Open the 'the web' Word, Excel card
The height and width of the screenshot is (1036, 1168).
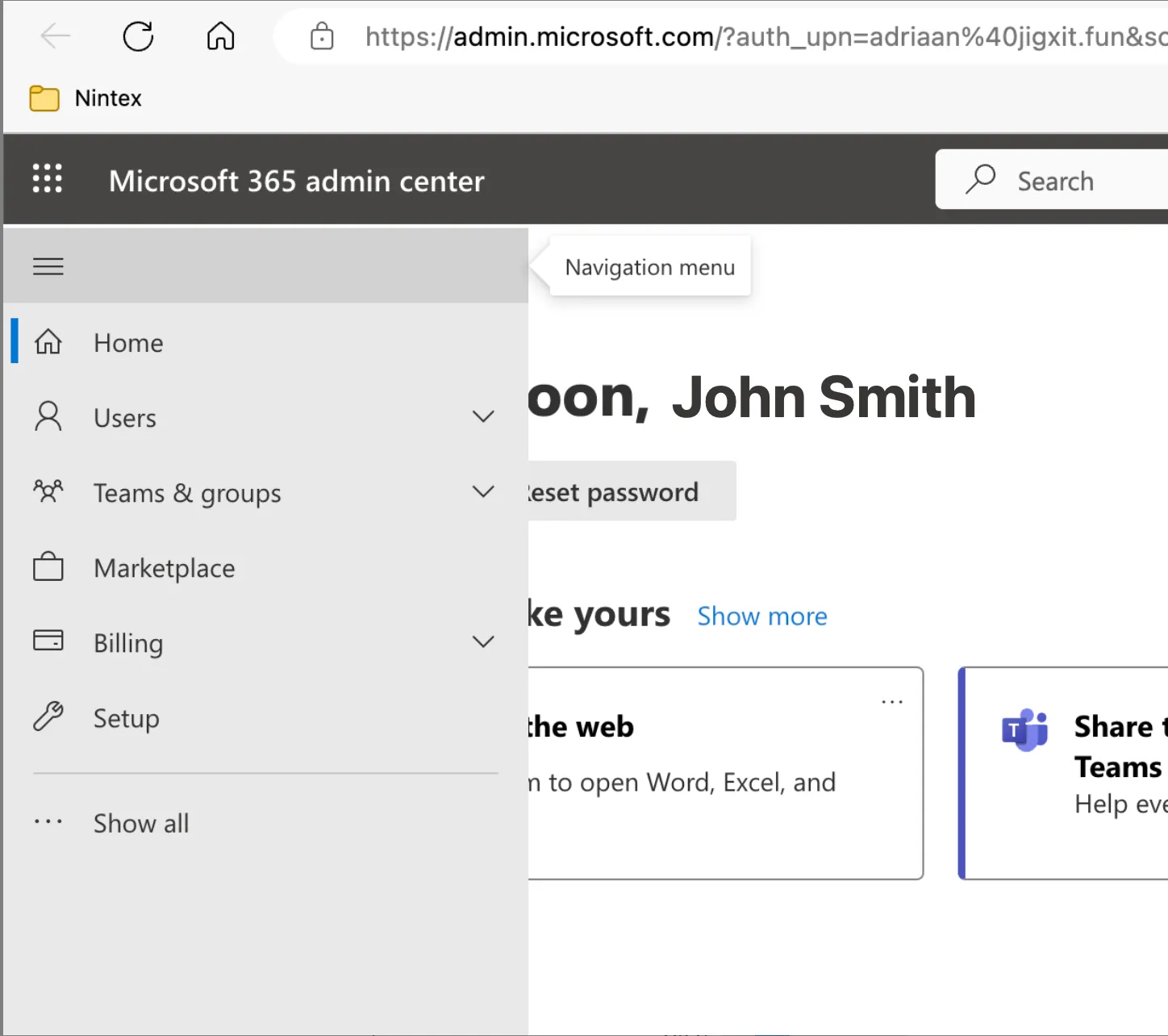point(725,773)
